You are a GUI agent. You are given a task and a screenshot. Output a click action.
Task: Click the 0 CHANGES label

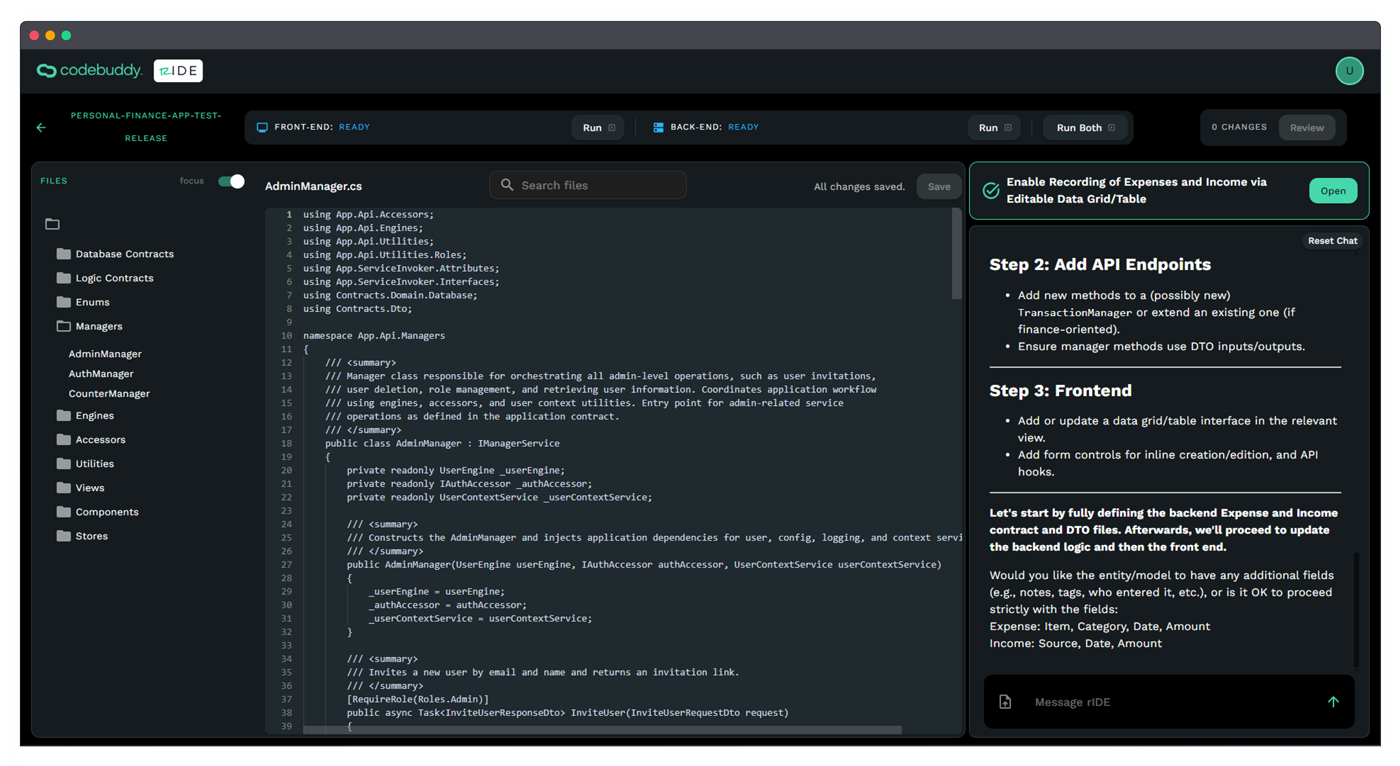click(x=1239, y=127)
